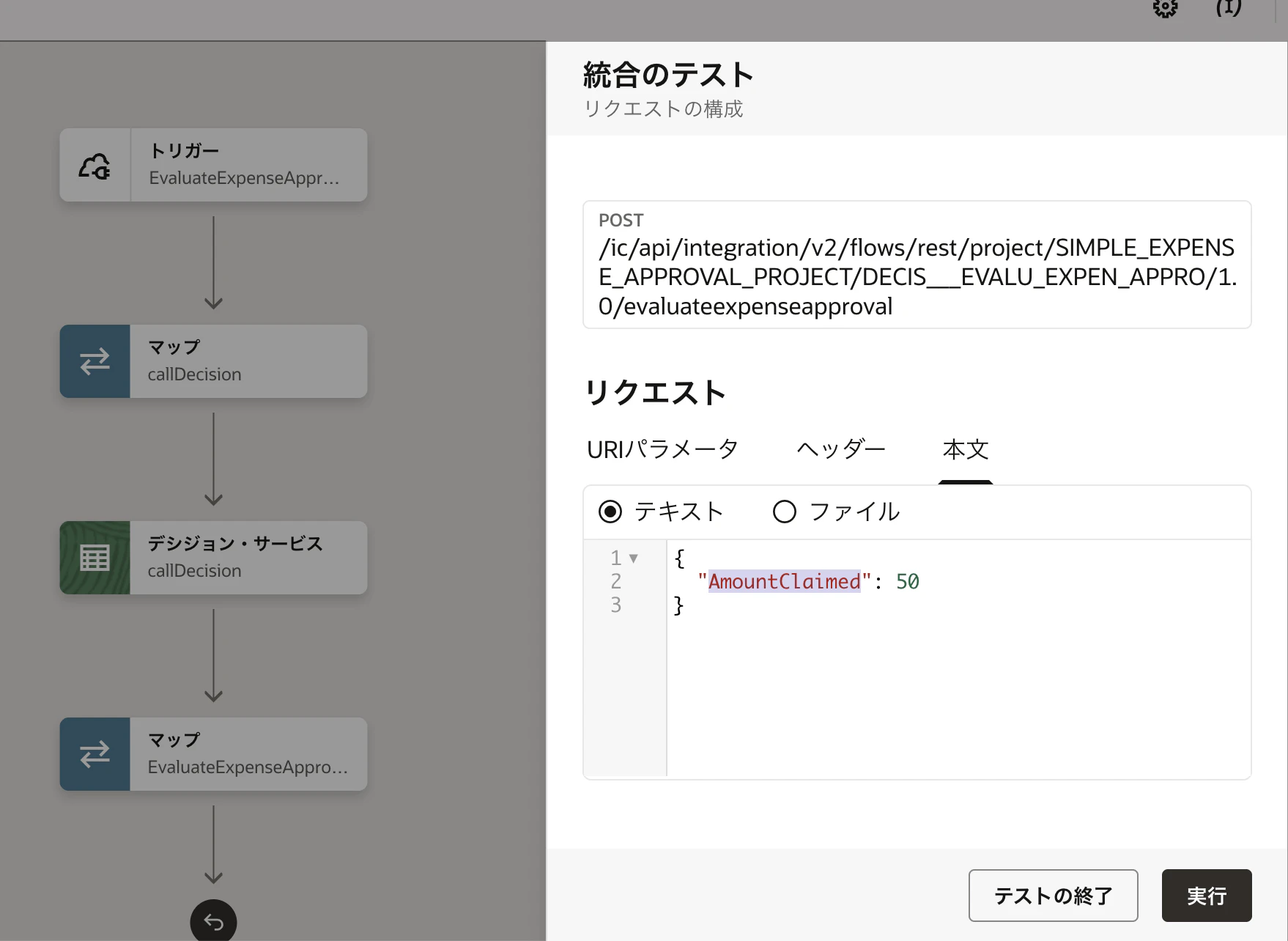Switch to the 本文 tab
The width and height of the screenshot is (1288, 941).
[x=966, y=449]
